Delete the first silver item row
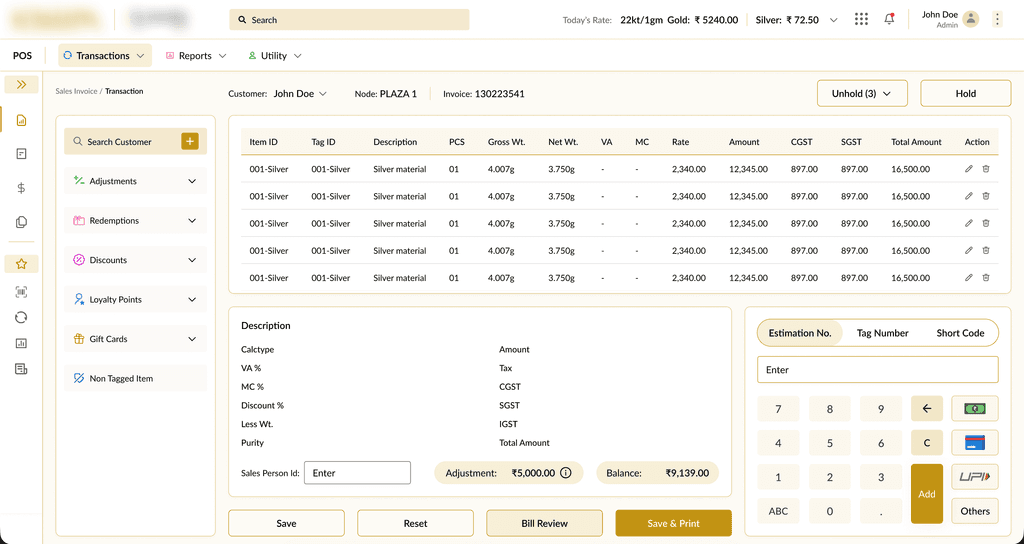Viewport: 1024px width, 544px height. [x=986, y=168]
